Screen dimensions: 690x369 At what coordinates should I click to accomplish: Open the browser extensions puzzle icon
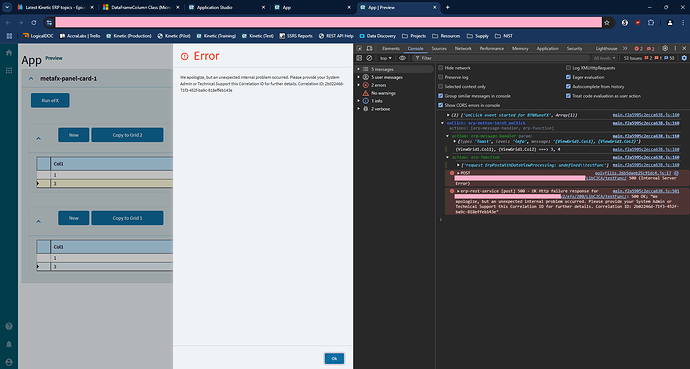[x=651, y=22]
